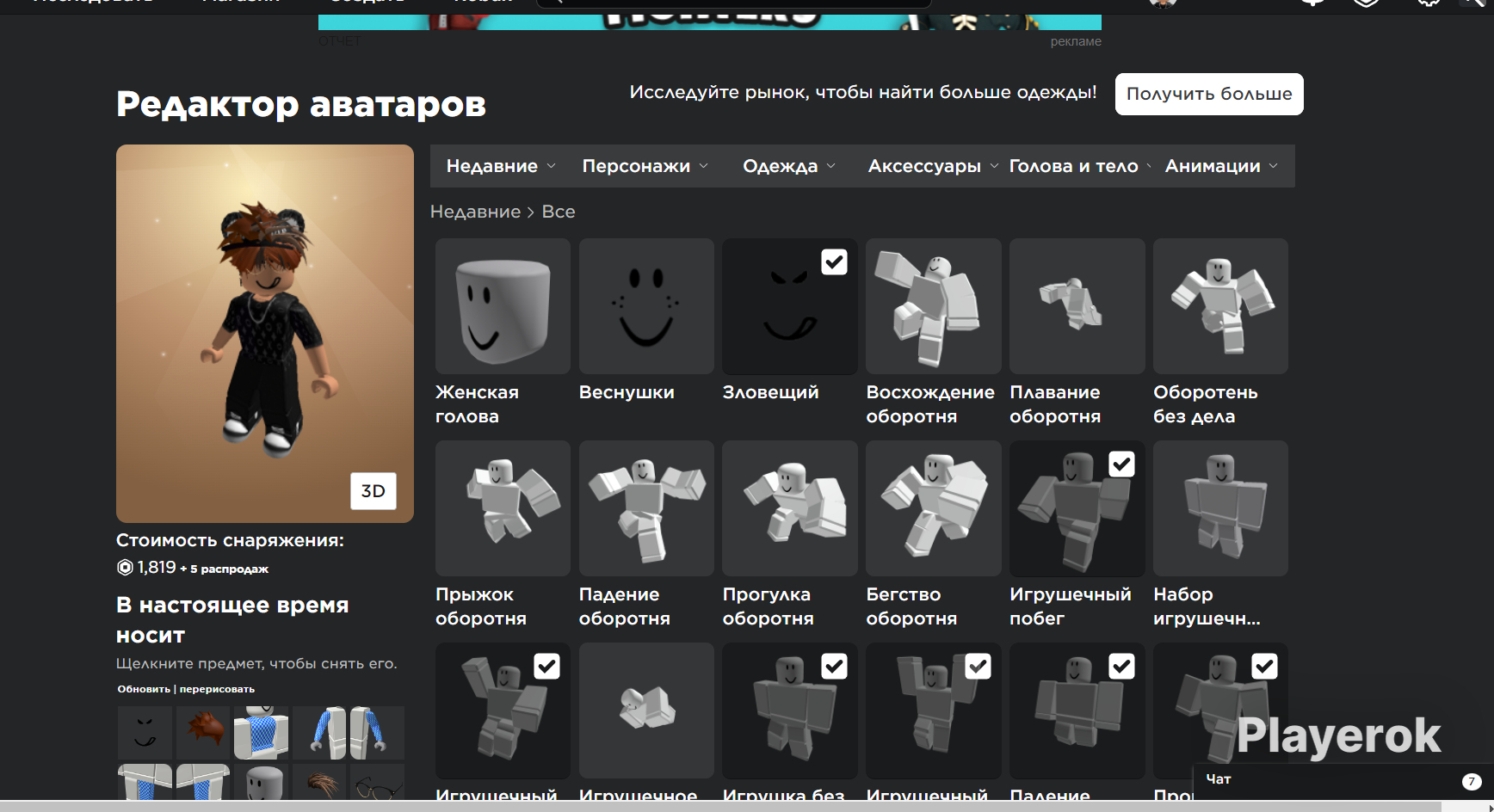Remove the worn sinister face item
Screen dimensions: 1494x812
tap(145, 732)
